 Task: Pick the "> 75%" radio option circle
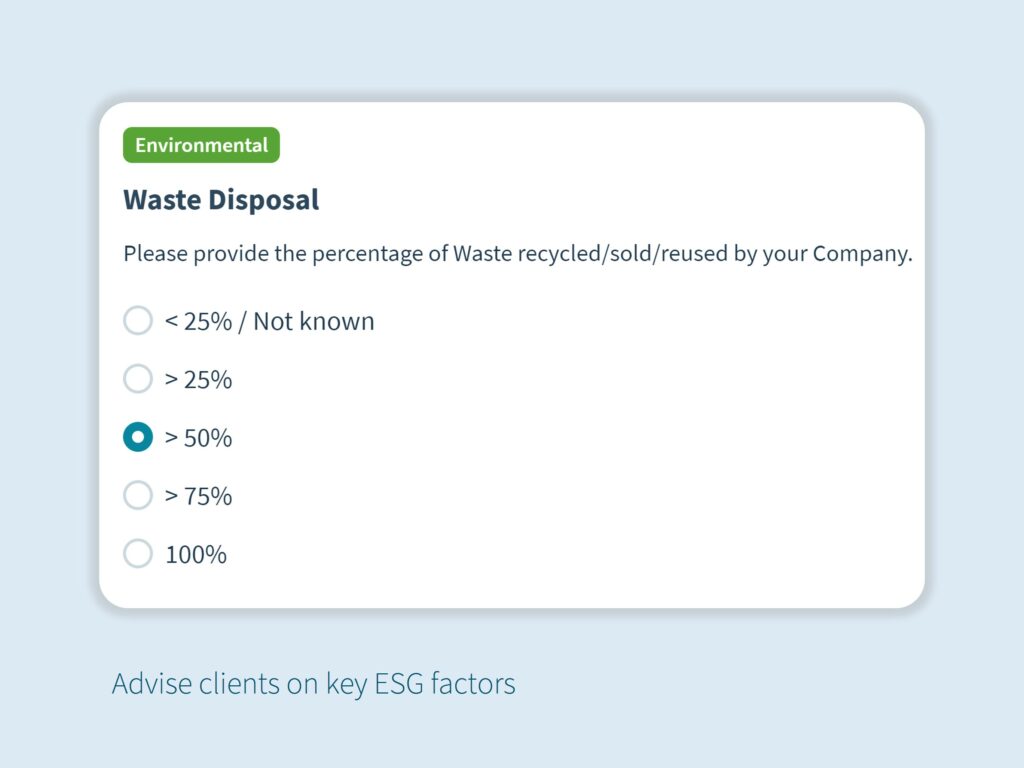point(137,495)
